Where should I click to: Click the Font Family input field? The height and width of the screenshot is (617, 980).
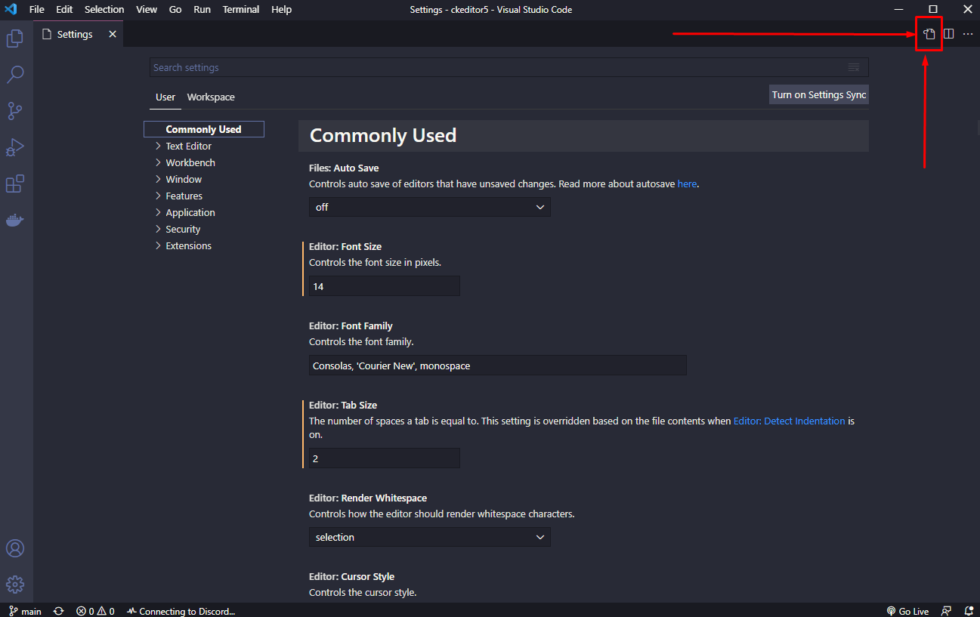click(x=498, y=366)
